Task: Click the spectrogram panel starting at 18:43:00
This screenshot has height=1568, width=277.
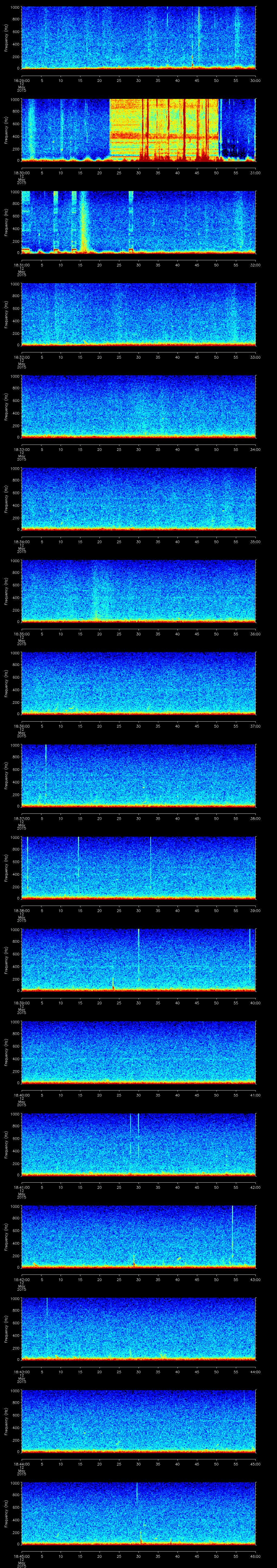Action: pyautogui.click(x=138, y=1328)
